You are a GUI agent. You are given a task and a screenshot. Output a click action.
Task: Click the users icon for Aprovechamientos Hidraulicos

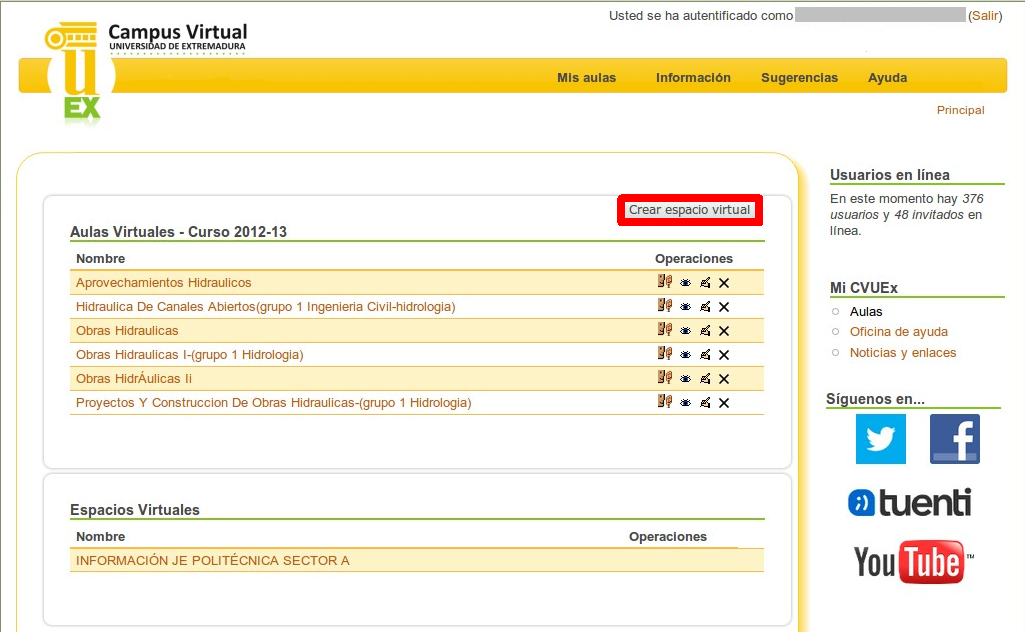(x=664, y=282)
